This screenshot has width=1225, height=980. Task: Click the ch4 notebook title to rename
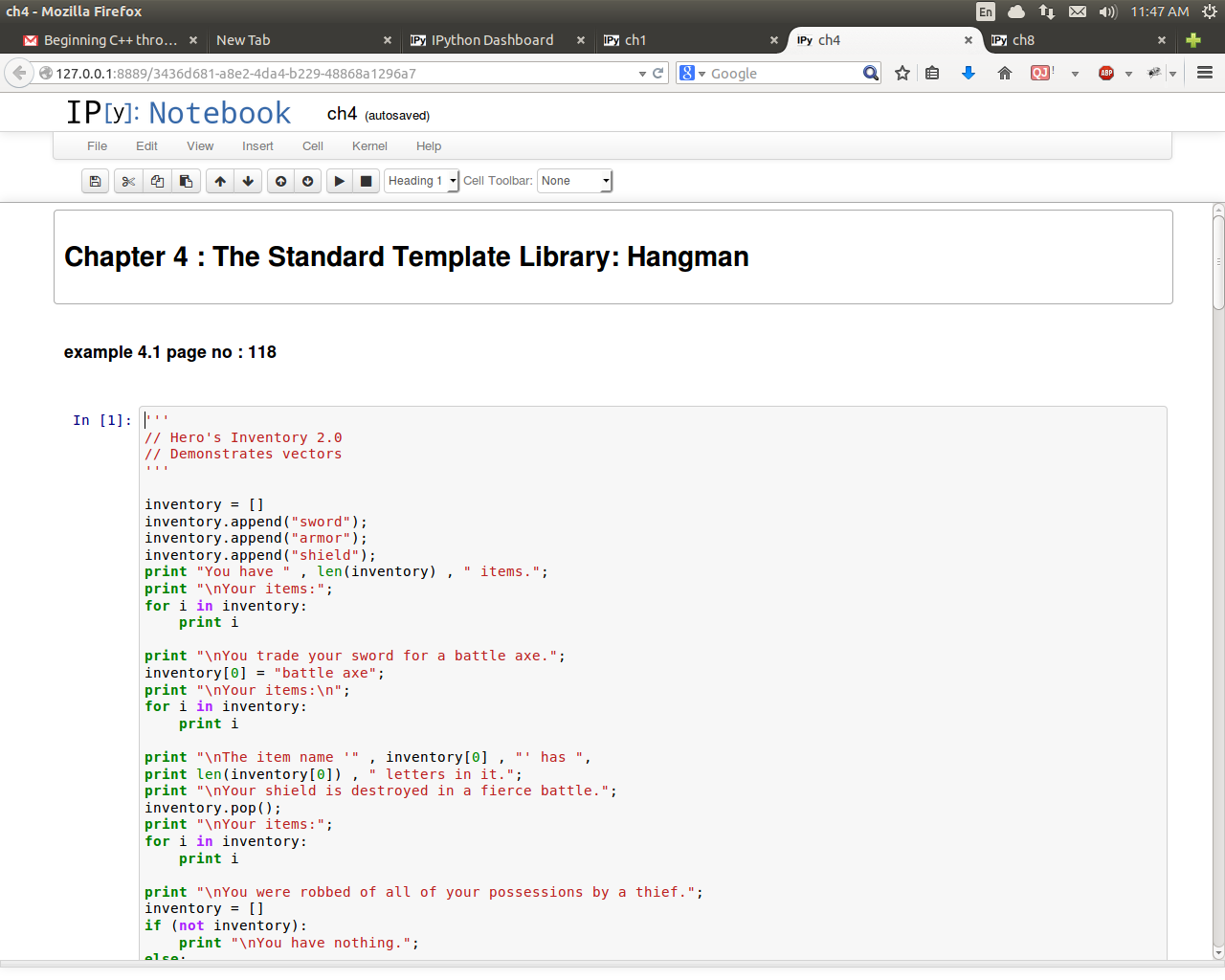(x=342, y=114)
